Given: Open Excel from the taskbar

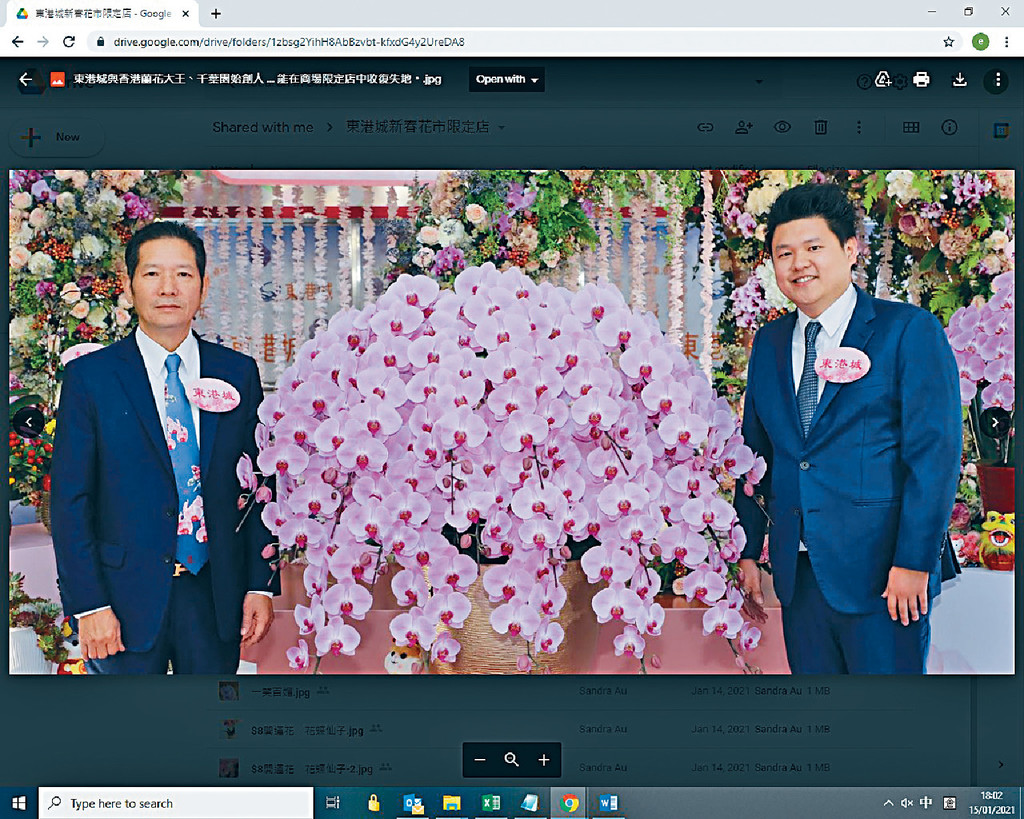Looking at the screenshot, I should click(x=491, y=803).
